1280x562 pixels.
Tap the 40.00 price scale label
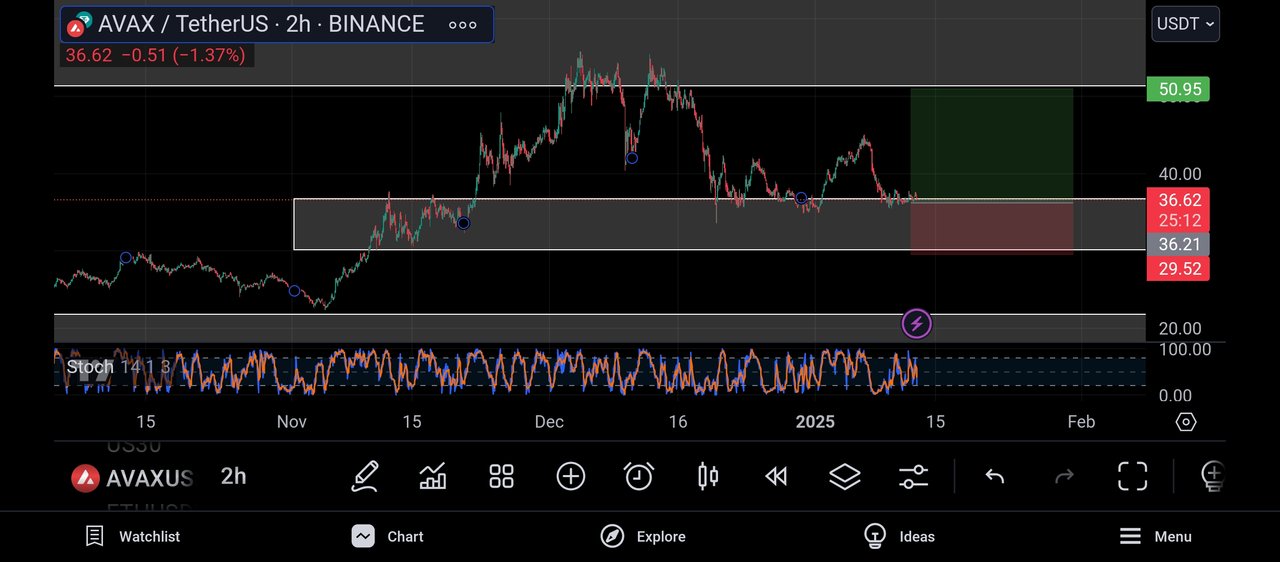[1180, 174]
